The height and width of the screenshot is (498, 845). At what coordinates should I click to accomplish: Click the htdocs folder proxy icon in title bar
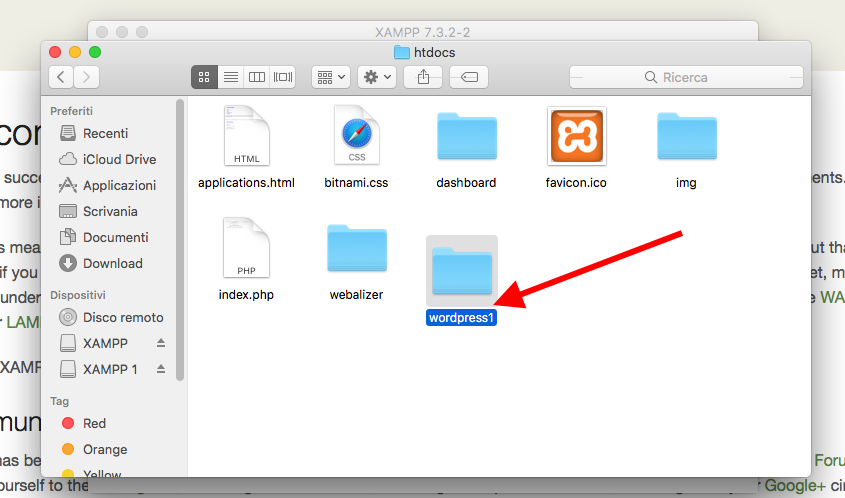[x=401, y=52]
